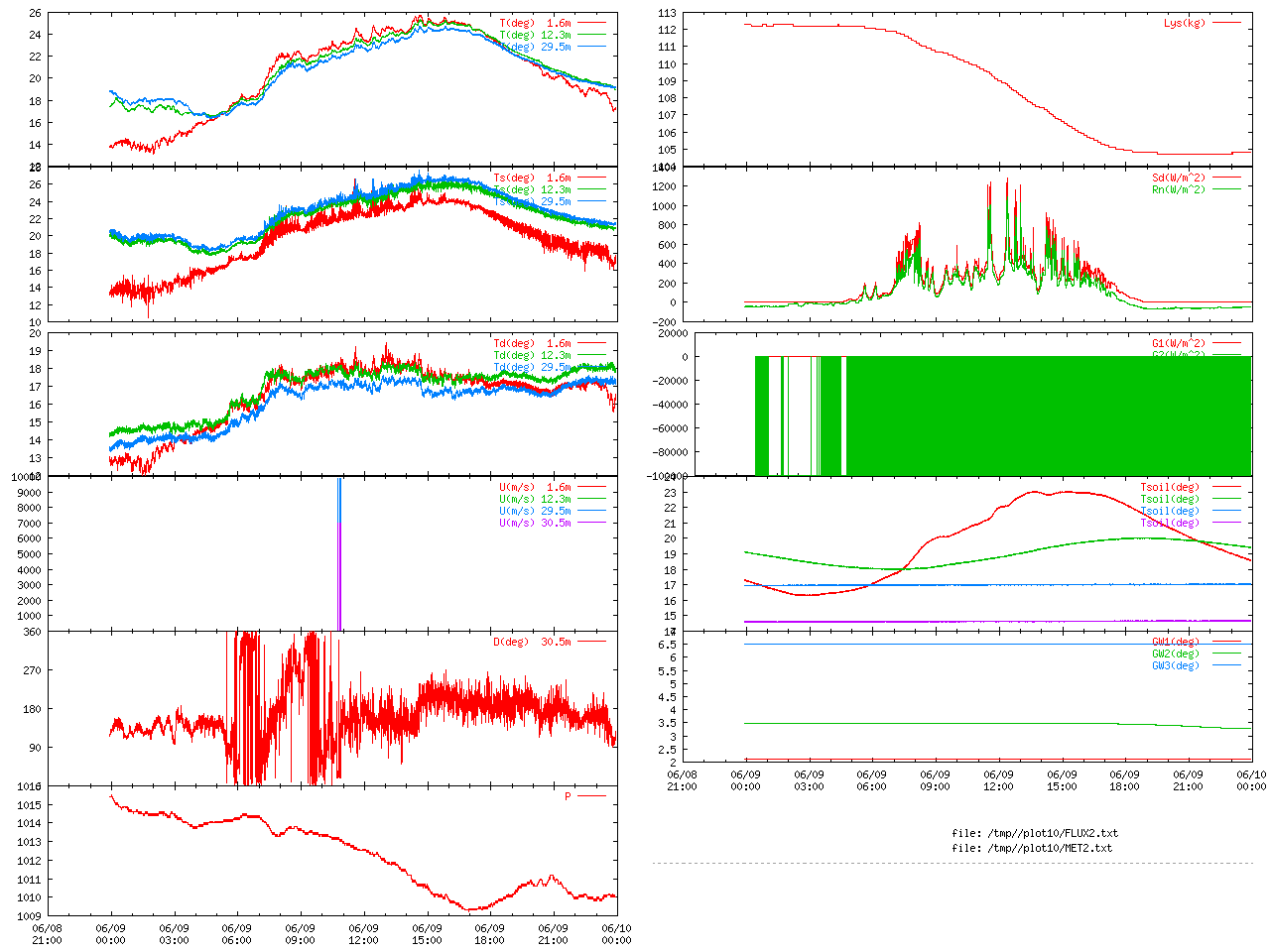The height and width of the screenshot is (952, 1270).
Task: Click the Td(deg) 29.5m legend label
Action: tap(532, 368)
